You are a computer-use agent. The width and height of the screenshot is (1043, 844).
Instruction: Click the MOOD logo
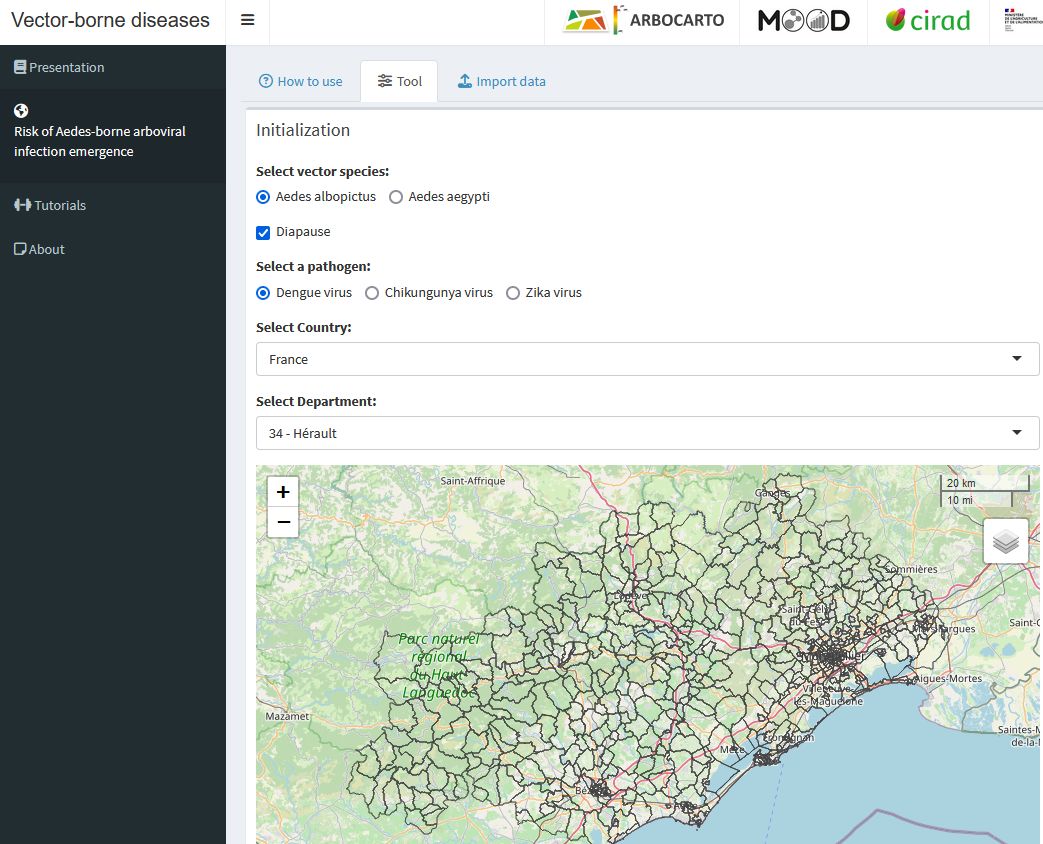(x=803, y=21)
